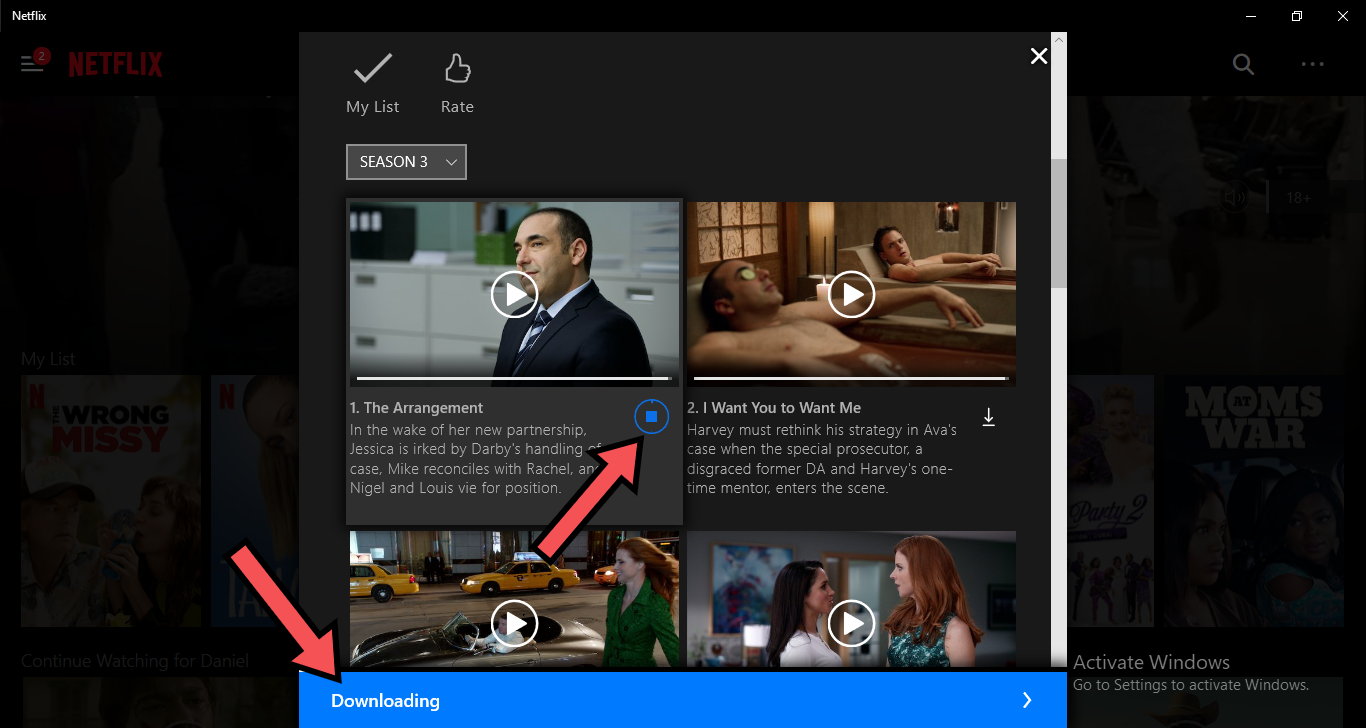This screenshot has height=728, width=1366.
Task: Add show to My List checkmark
Action: 372,69
